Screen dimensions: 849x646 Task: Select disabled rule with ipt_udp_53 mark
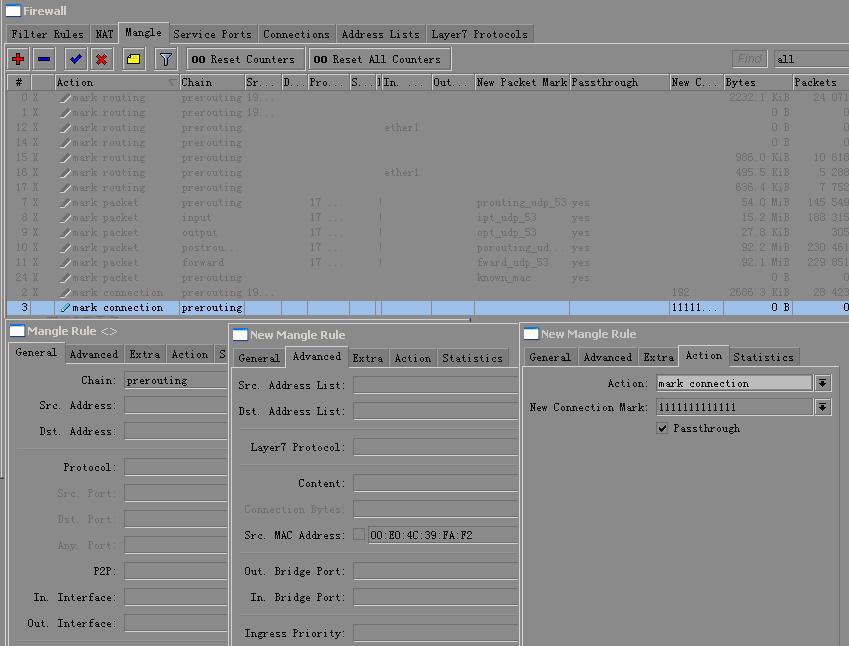(427, 218)
